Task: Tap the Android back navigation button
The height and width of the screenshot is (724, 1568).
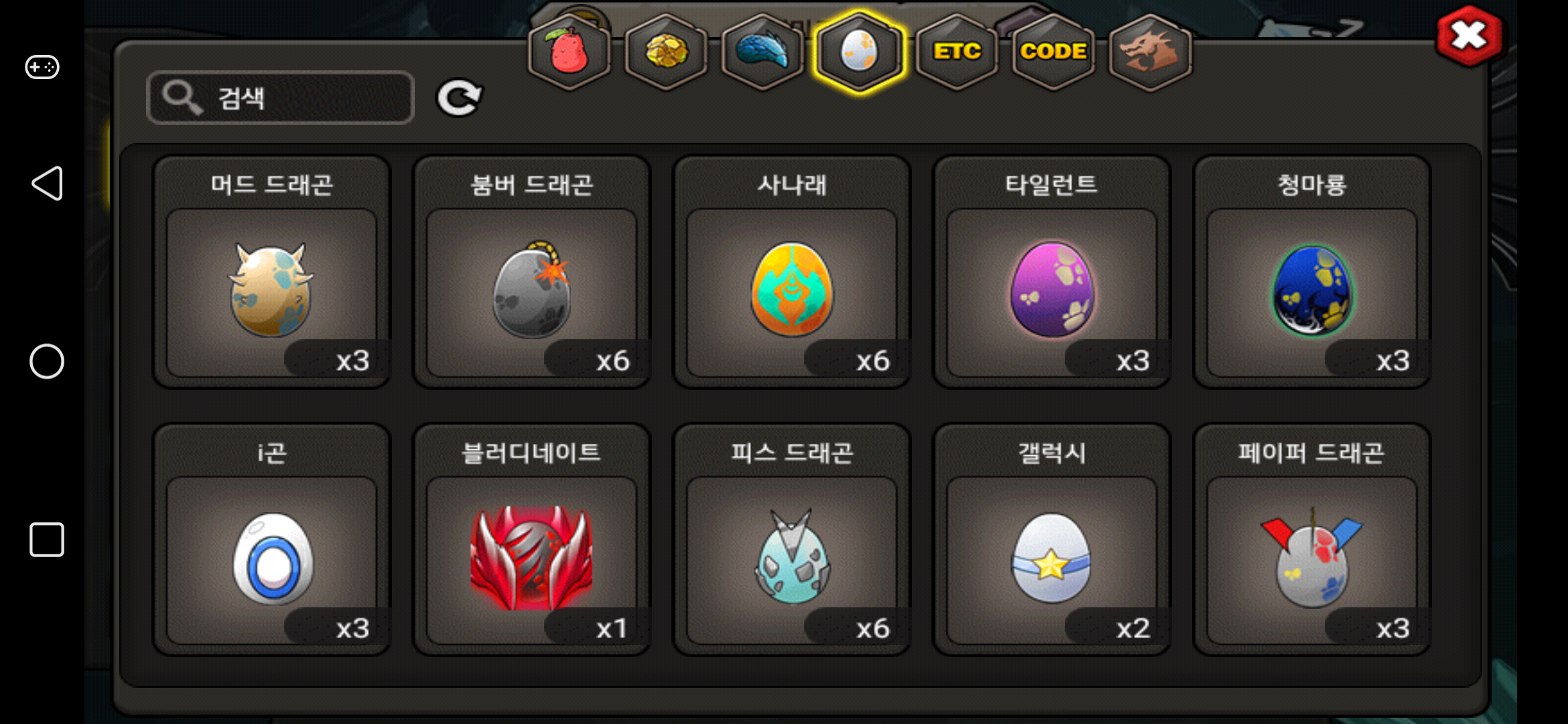Action: (47, 184)
